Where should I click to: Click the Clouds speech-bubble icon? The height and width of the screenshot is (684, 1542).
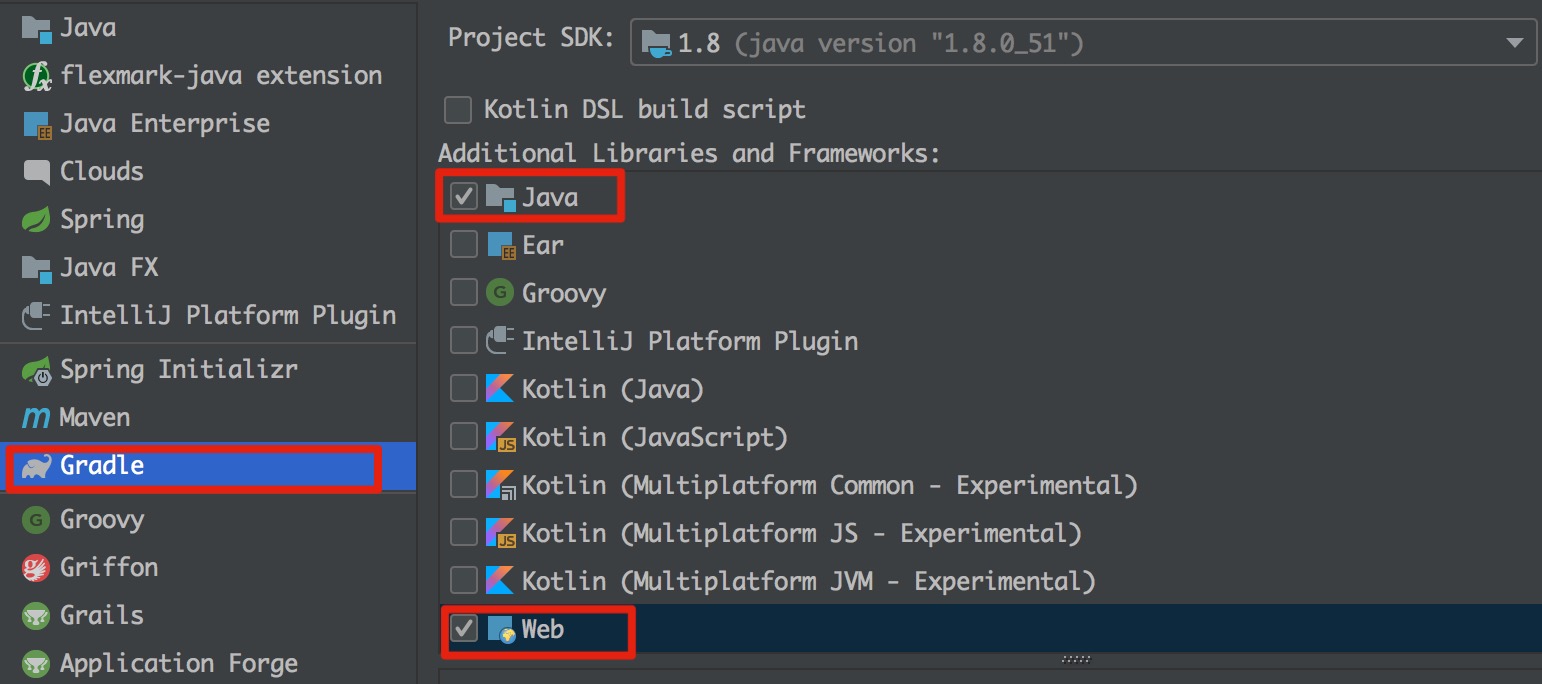click(x=36, y=172)
